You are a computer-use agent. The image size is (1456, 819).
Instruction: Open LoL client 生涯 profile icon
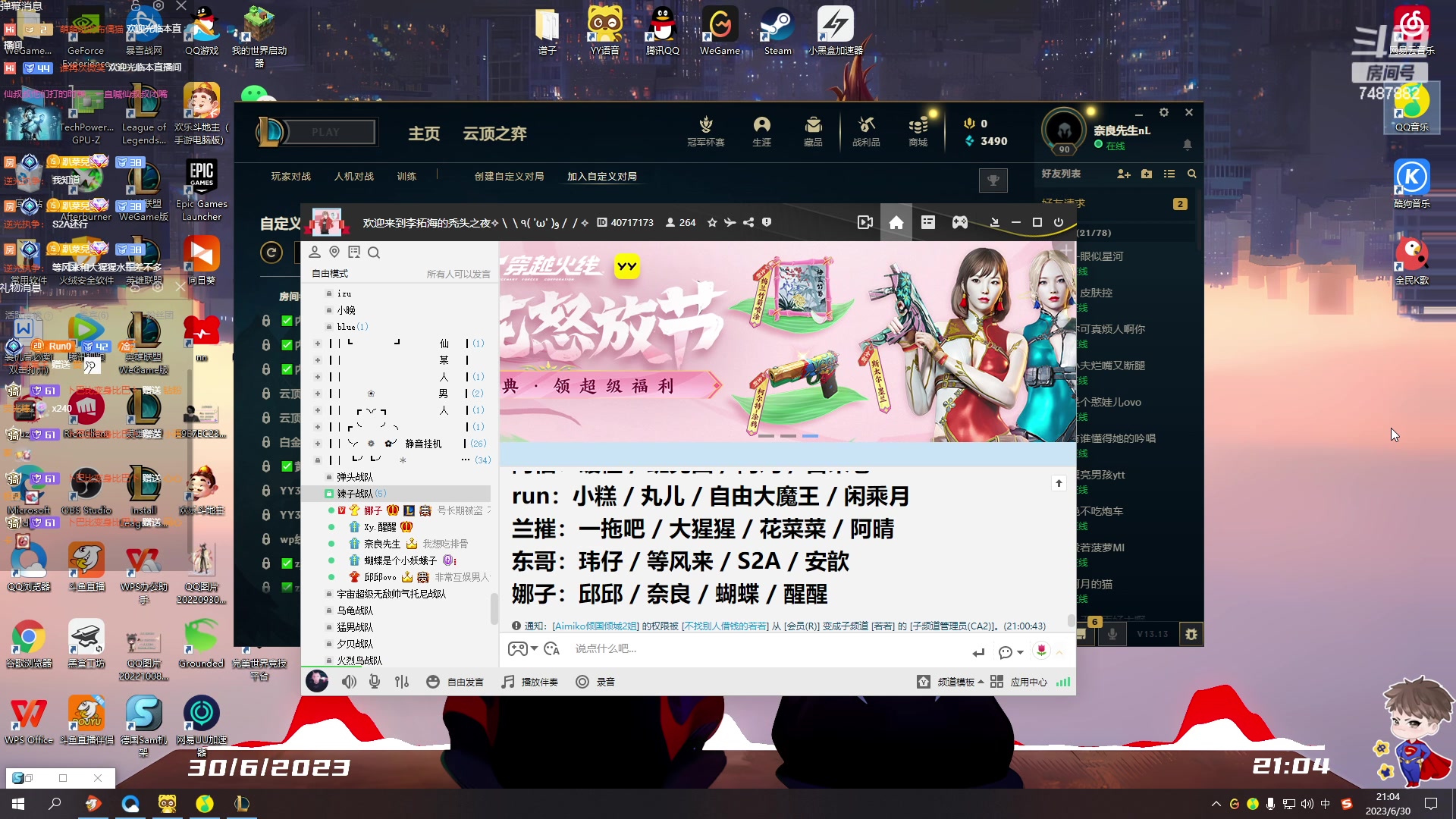(x=761, y=131)
